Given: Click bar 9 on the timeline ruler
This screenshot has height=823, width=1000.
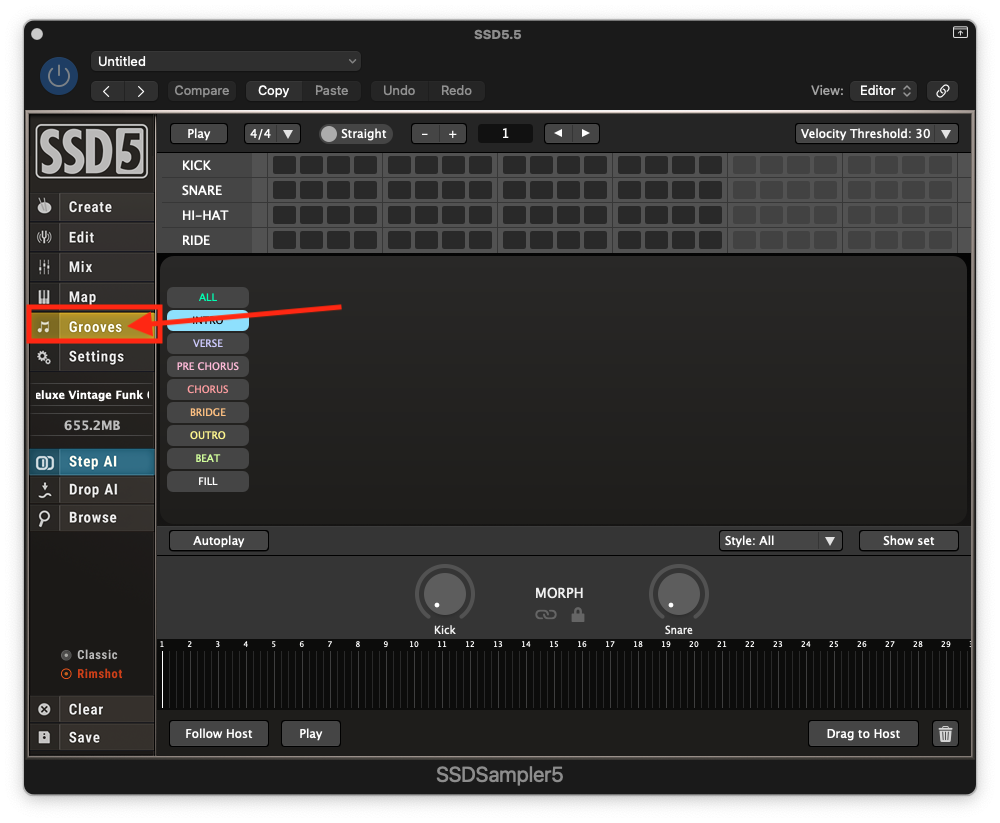Looking at the screenshot, I should click(x=386, y=644).
